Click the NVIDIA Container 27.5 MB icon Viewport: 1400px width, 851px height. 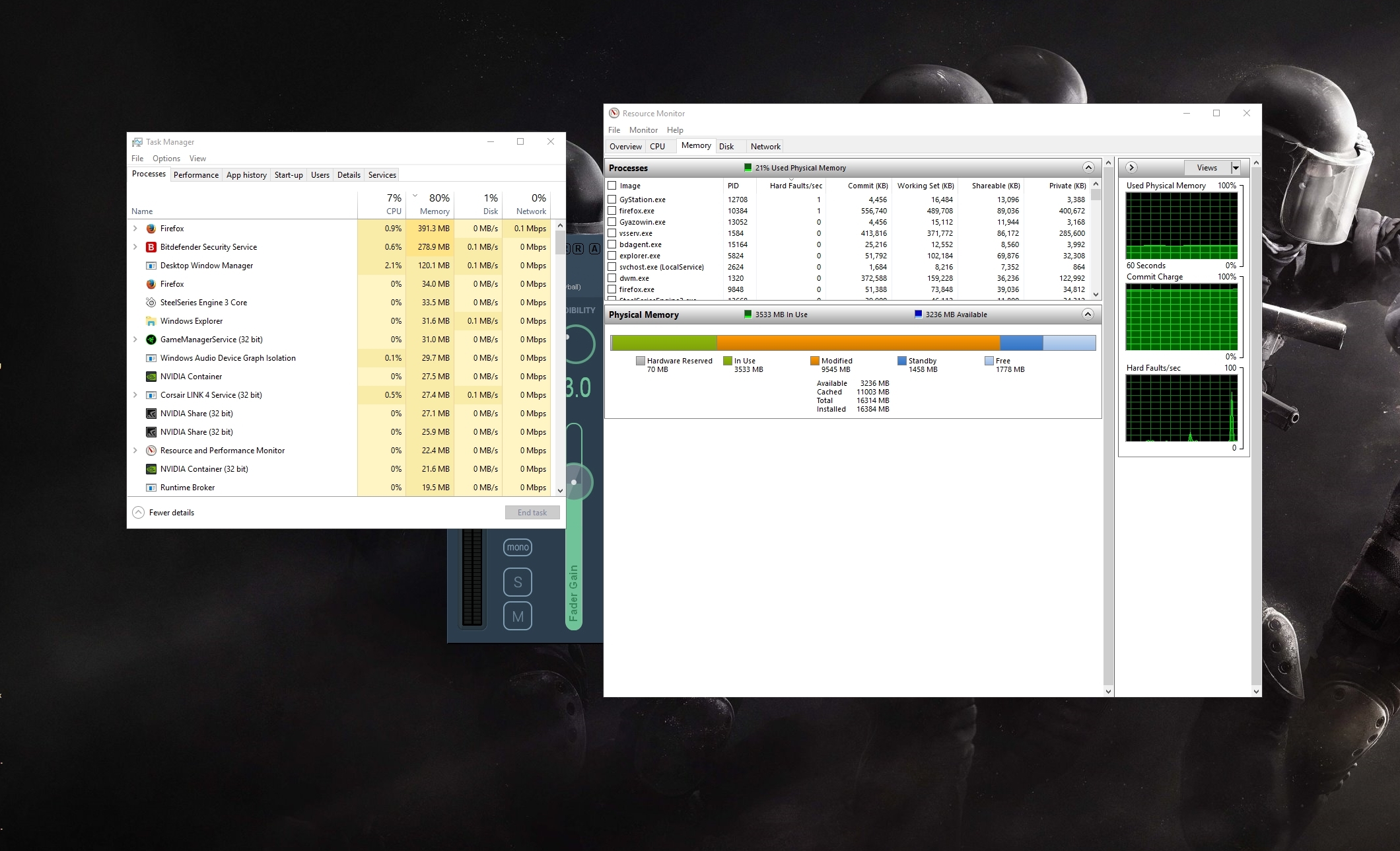point(151,377)
